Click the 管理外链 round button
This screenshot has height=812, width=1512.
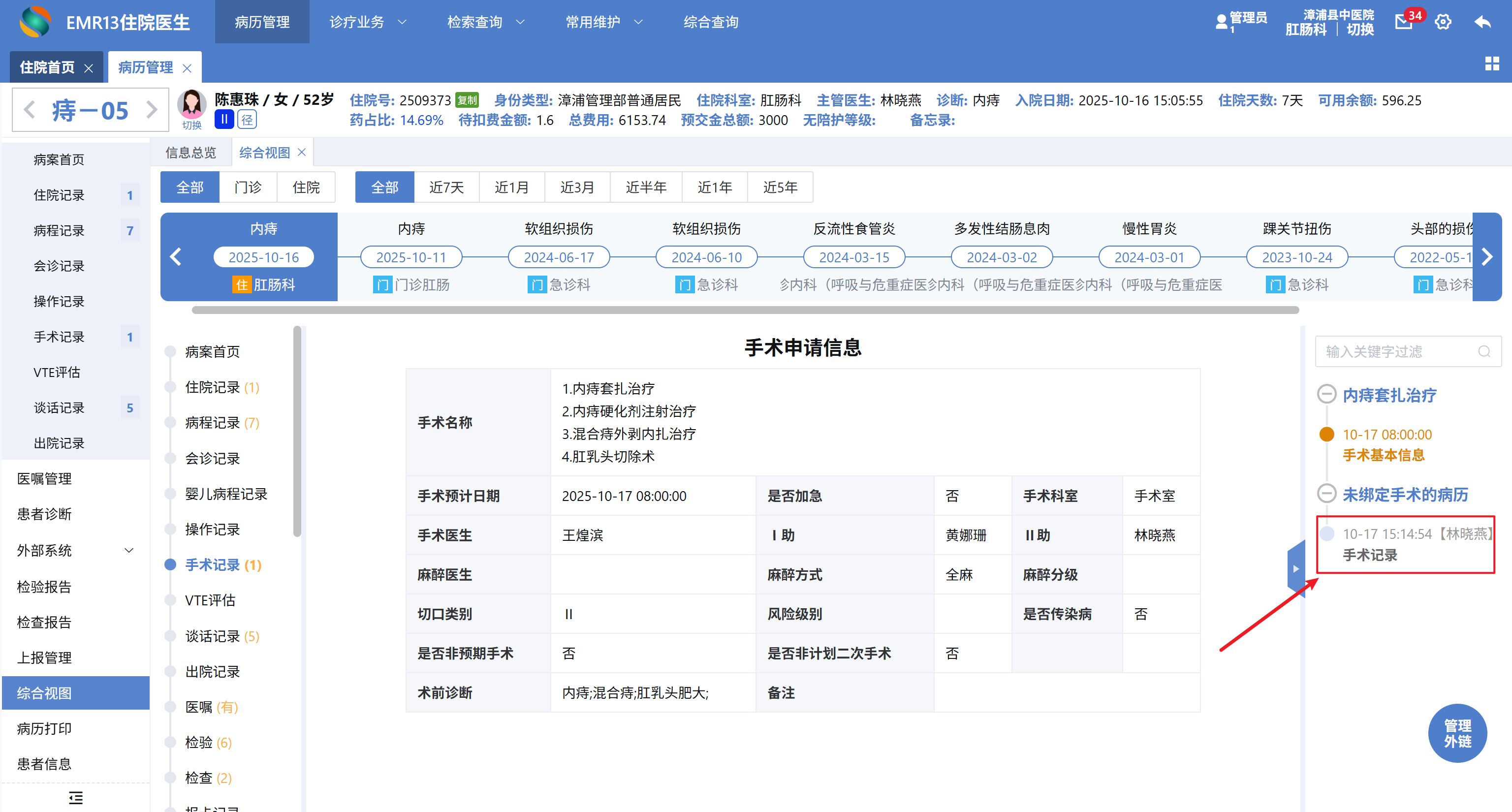(1457, 733)
